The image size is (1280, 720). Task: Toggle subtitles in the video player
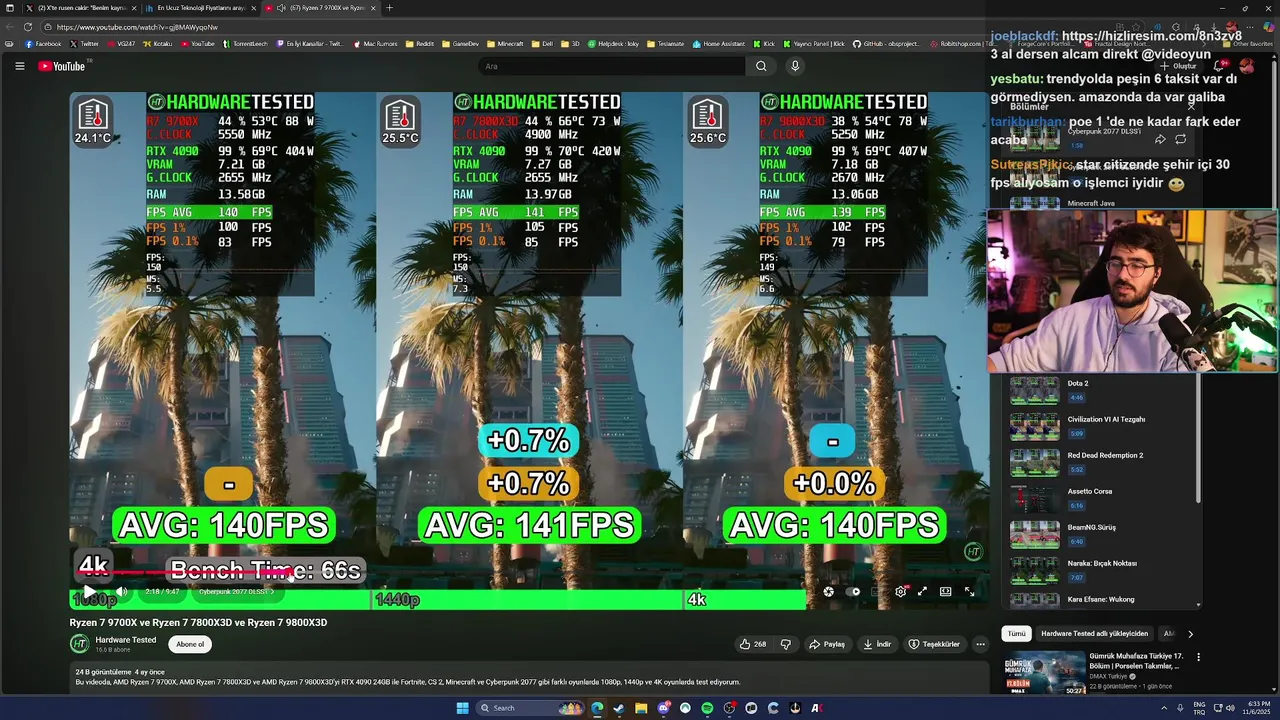point(877,592)
